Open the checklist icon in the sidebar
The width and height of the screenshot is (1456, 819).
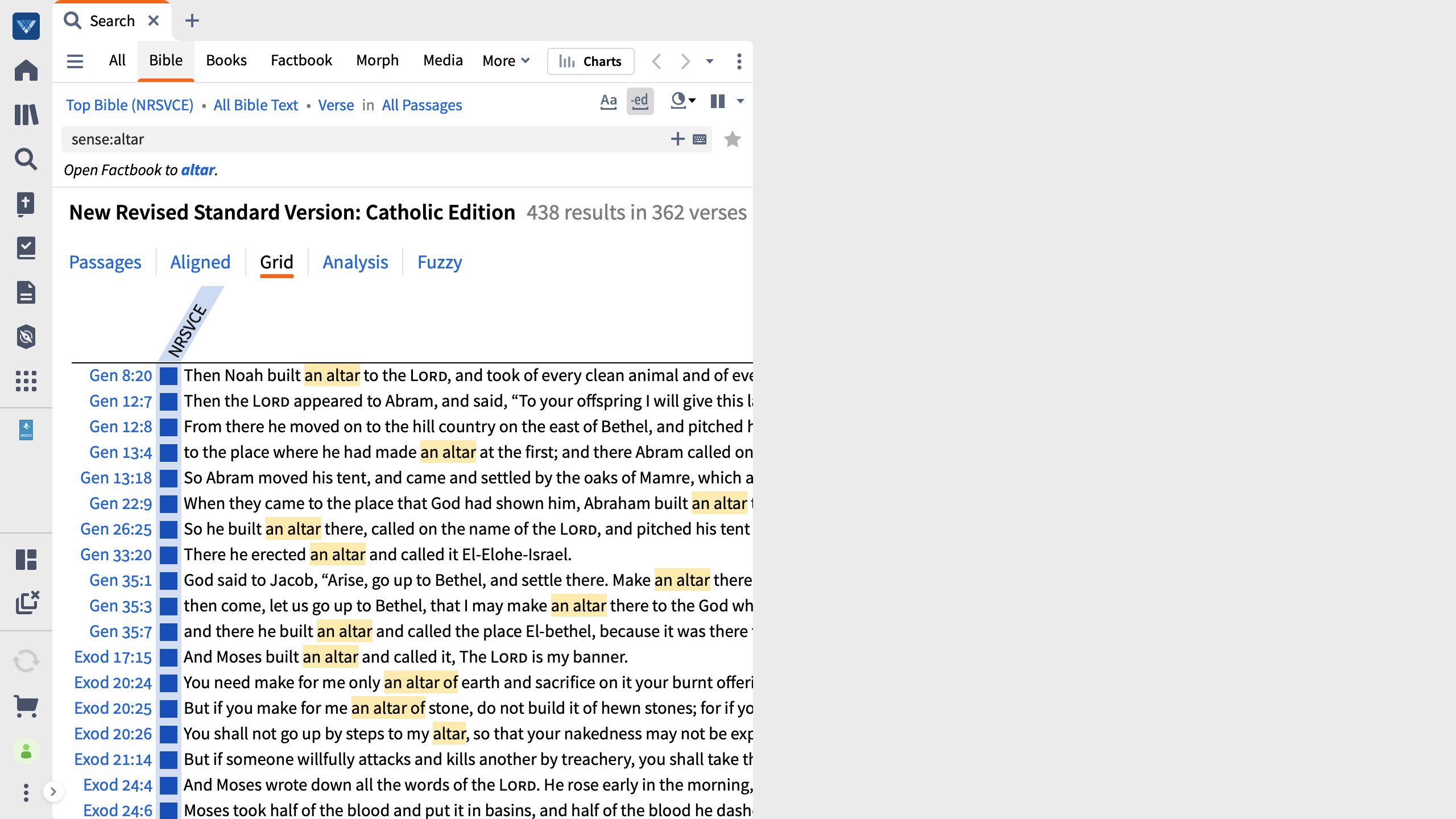coord(26,248)
